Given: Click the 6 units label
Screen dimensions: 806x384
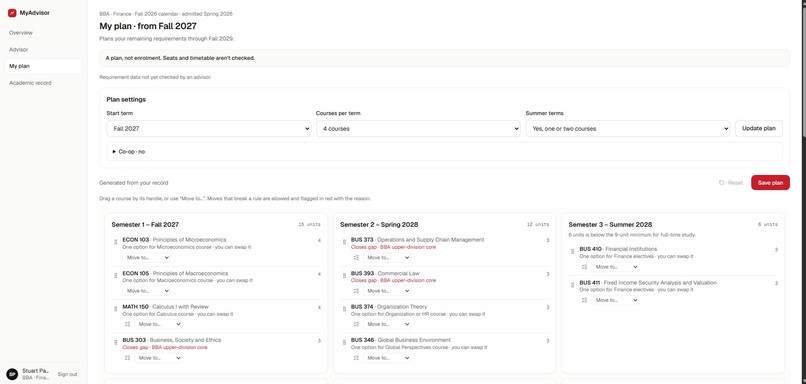Looking at the screenshot, I should (767, 225).
